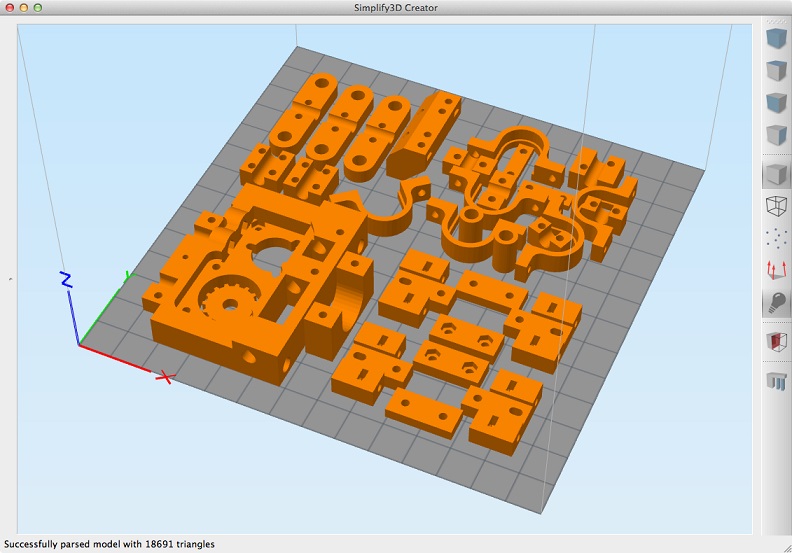Toggle surface normals red arrows icon
Image resolution: width=792 pixels, height=553 pixels.
(776, 270)
